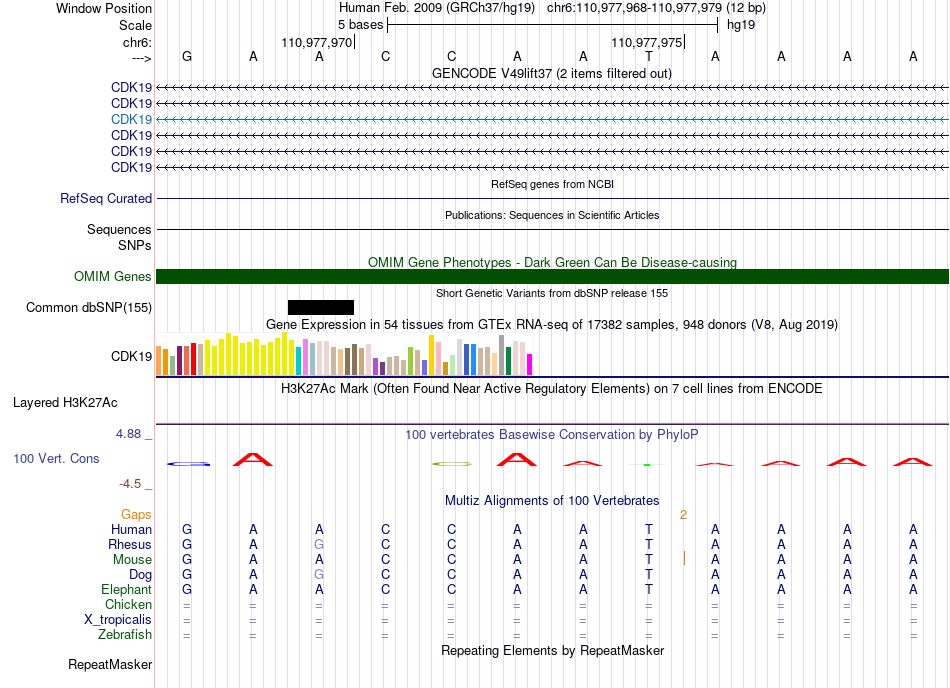Click the RepeatMasker track label
The width and height of the screenshot is (950, 688).
tap(110, 664)
